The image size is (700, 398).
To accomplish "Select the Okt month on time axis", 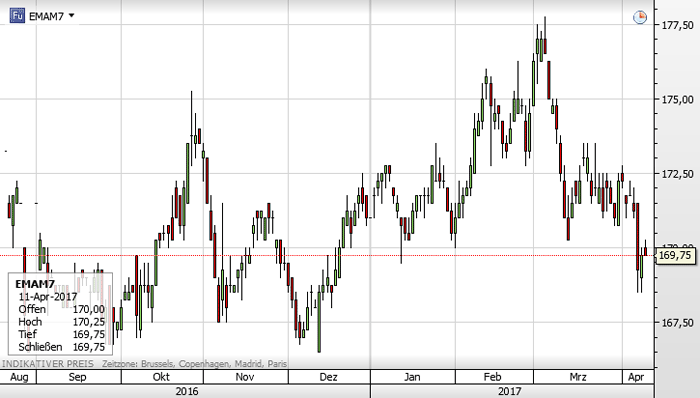I will pos(161,377).
